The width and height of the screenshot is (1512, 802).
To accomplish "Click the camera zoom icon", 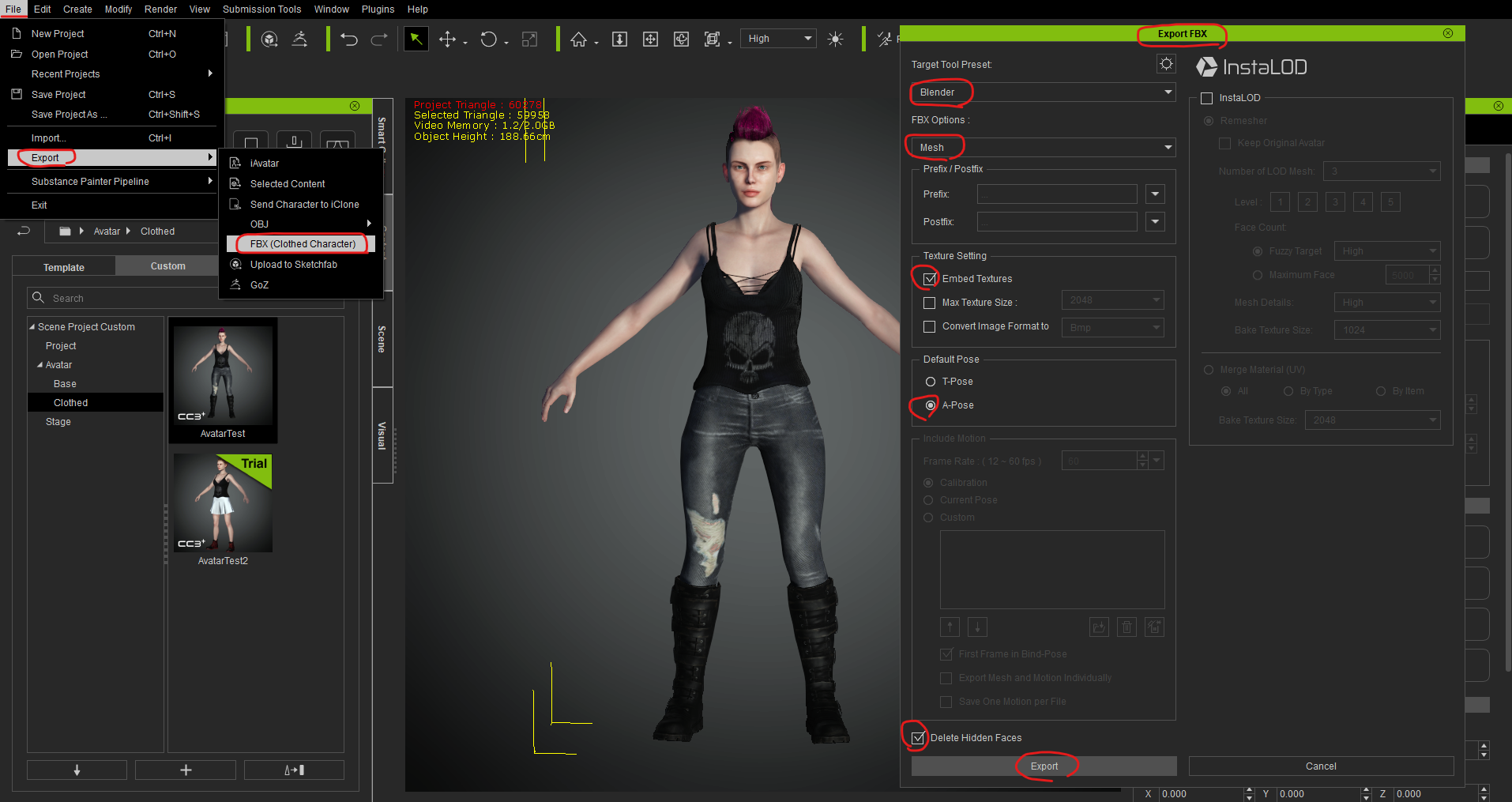I will click(620, 39).
